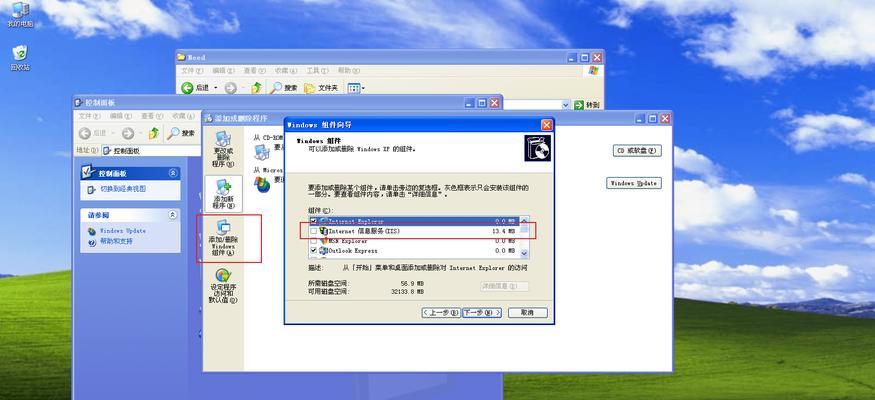The height and width of the screenshot is (400, 875).
Task: Click 后退 back arrow in 控制面板 window
Action: click(x=84, y=133)
